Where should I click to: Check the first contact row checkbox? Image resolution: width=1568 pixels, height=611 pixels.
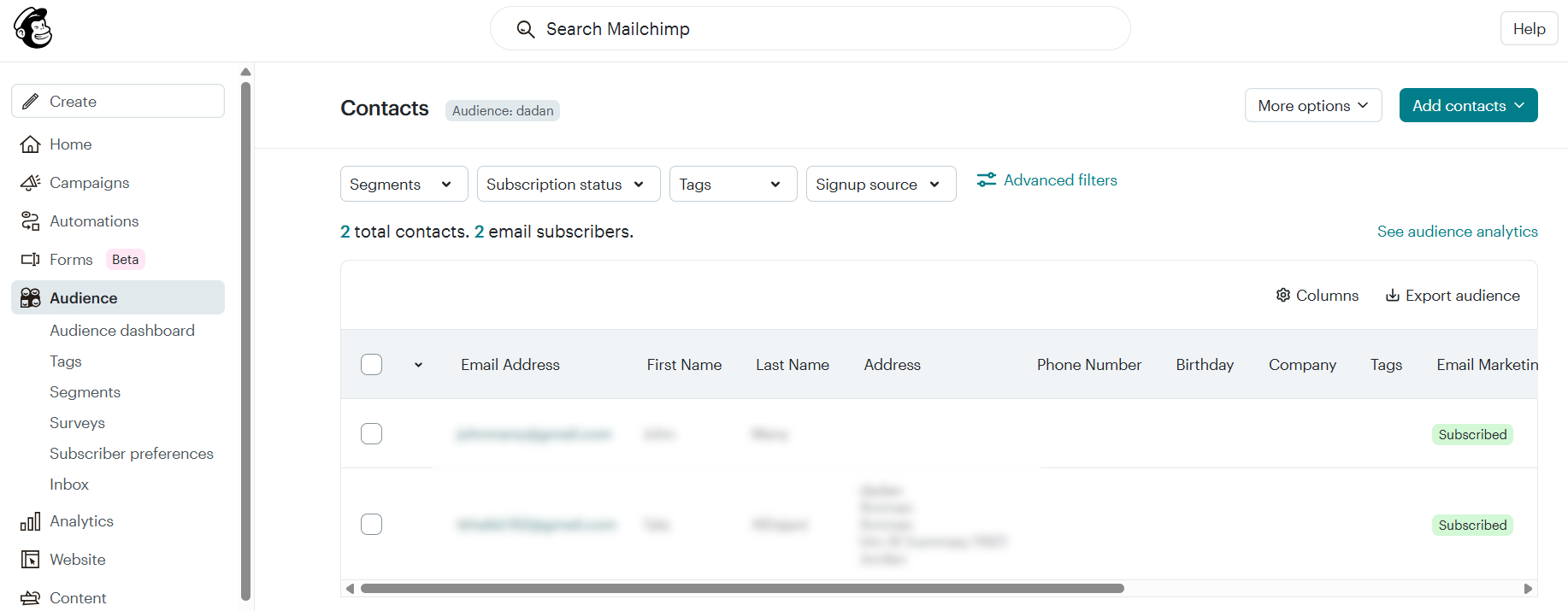pos(371,434)
